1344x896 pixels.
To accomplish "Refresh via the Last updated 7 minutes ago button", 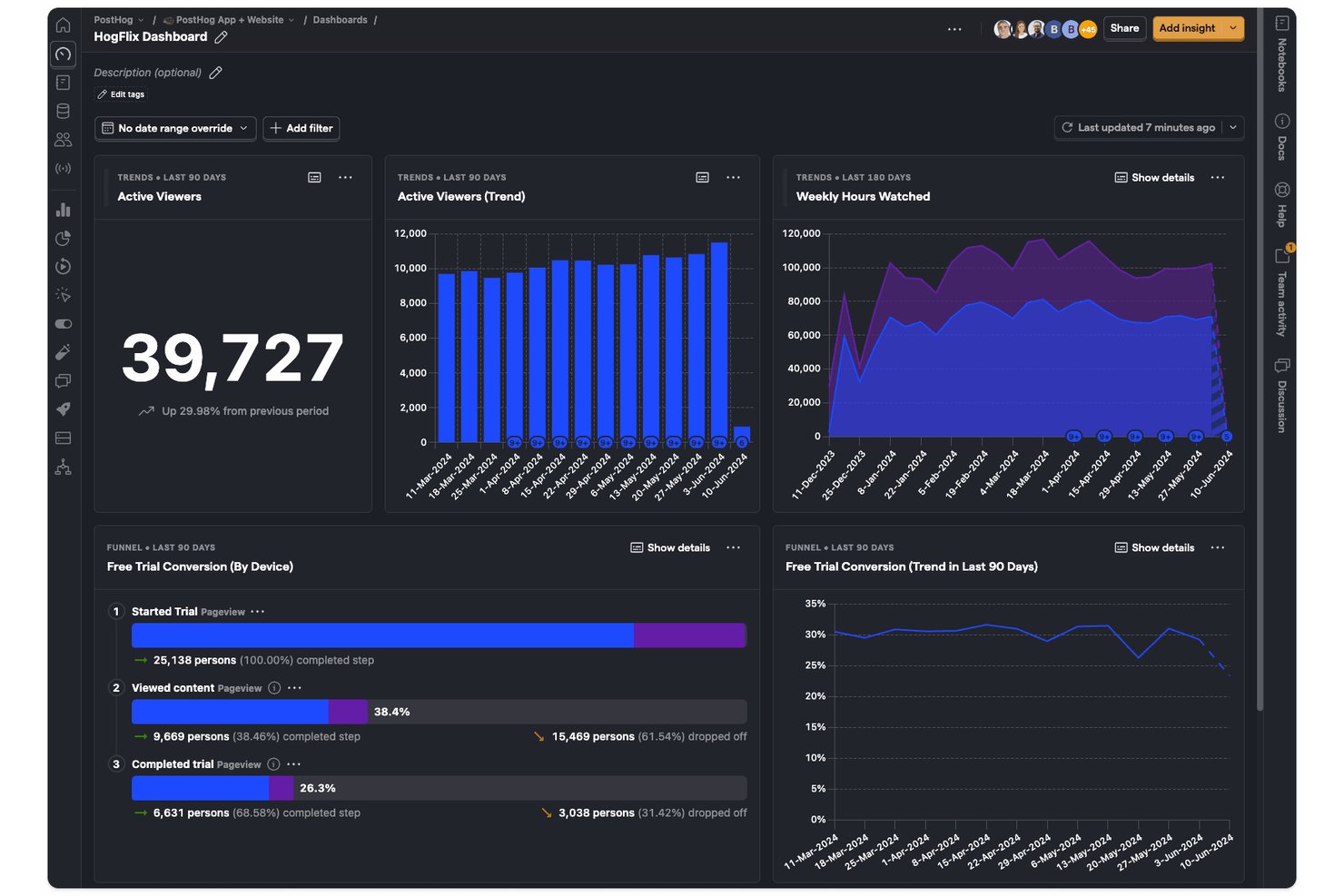I will click(1139, 128).
